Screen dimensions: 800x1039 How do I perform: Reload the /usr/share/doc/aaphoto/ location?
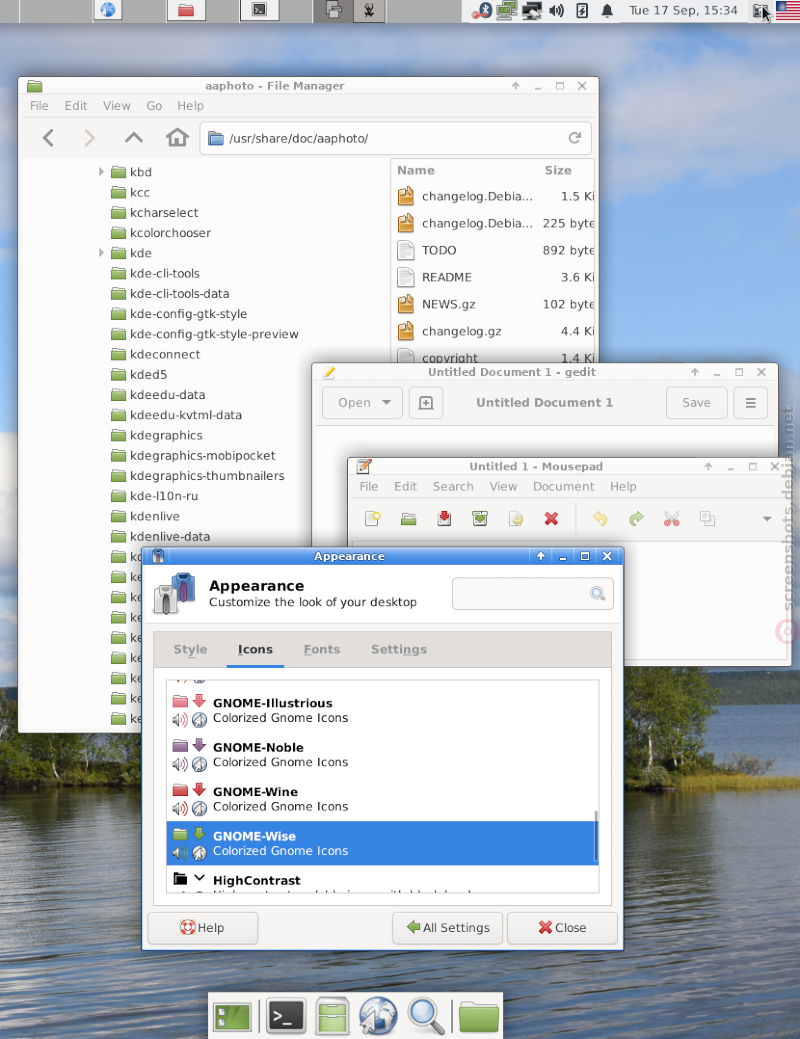coord(575,138)
